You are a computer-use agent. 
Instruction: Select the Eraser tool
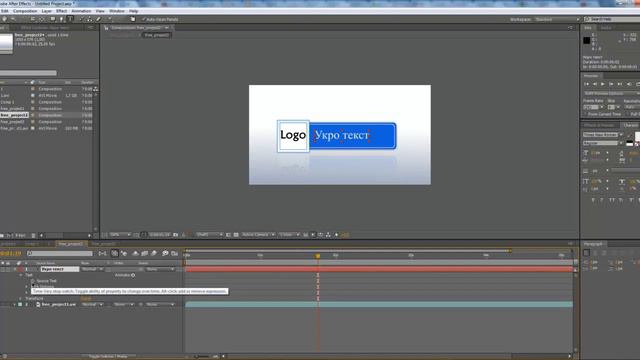click(x=98, y=19)
